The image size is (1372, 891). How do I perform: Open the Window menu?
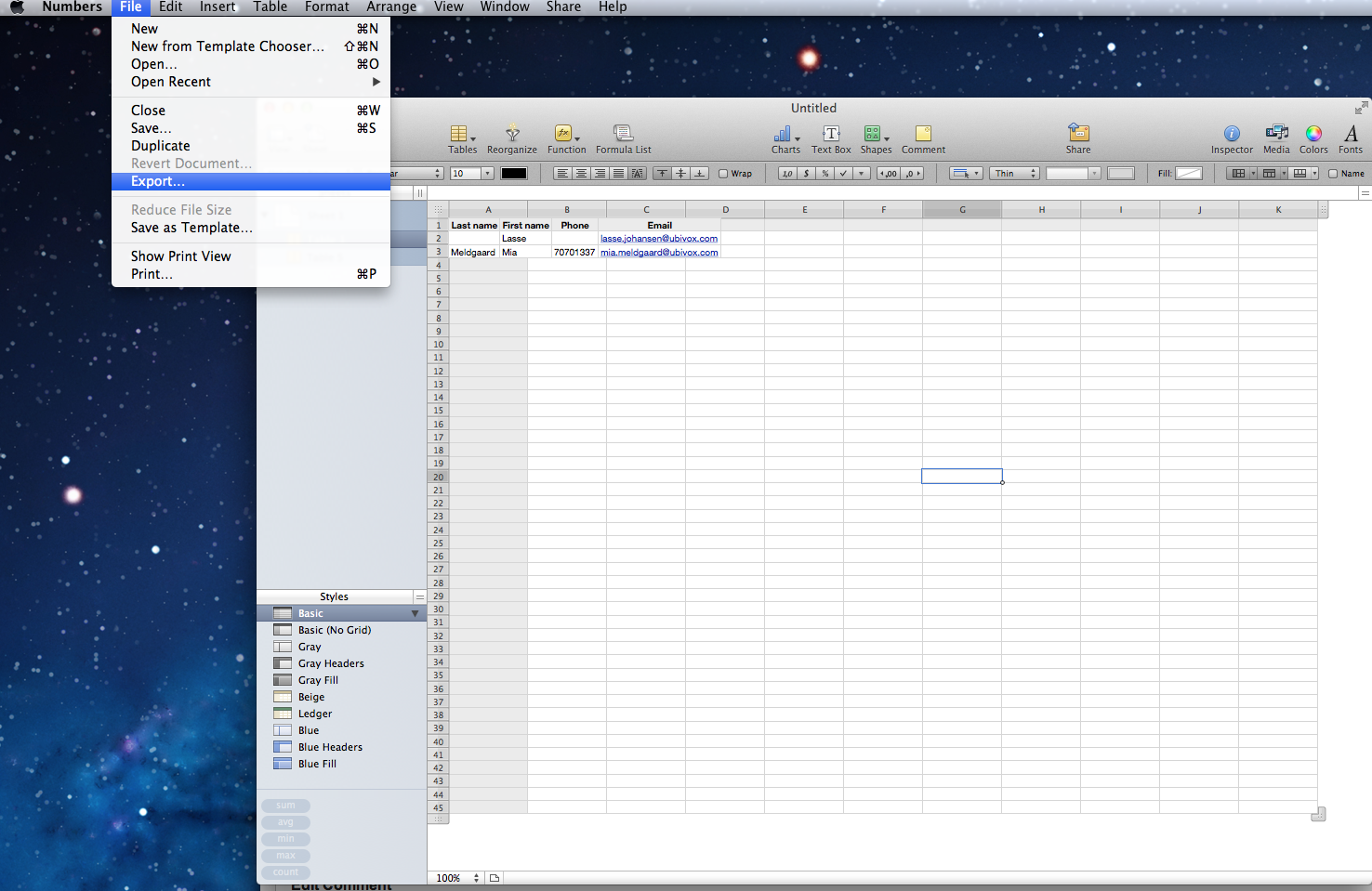click(505, 7)
